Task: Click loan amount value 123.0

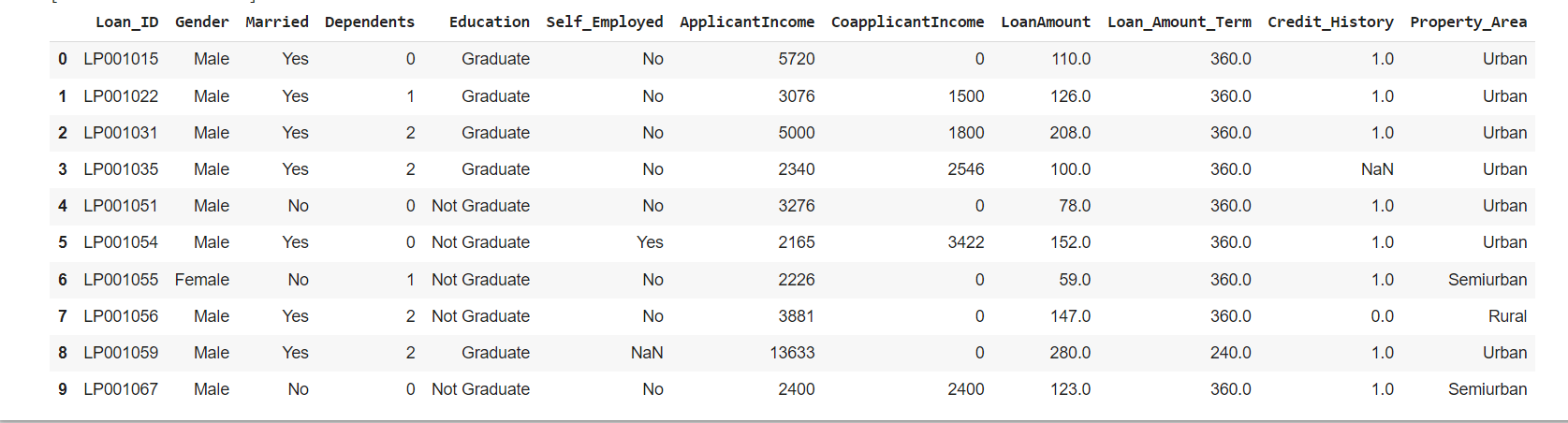Action: (1071, 389)
